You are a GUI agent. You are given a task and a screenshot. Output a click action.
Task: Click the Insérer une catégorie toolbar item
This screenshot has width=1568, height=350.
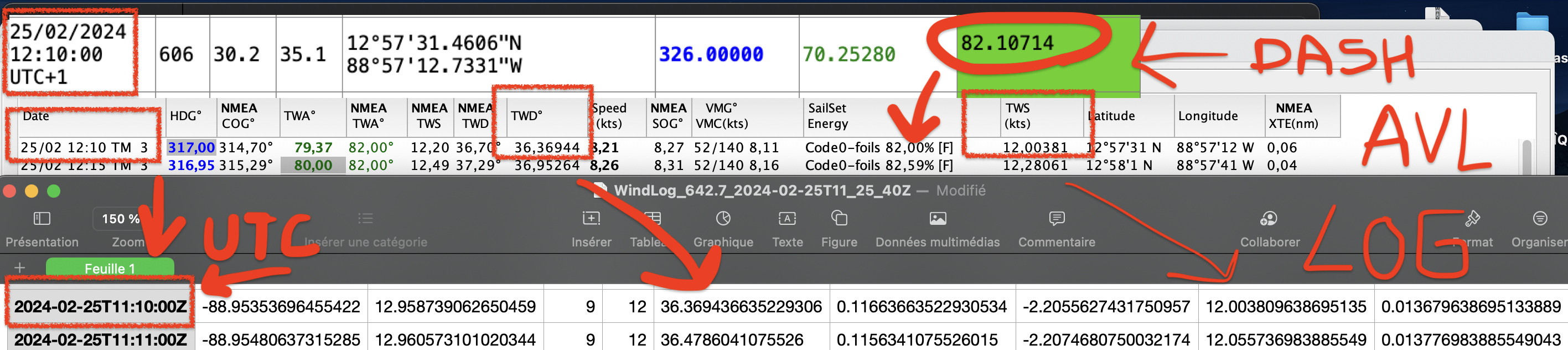pos(365,229)
